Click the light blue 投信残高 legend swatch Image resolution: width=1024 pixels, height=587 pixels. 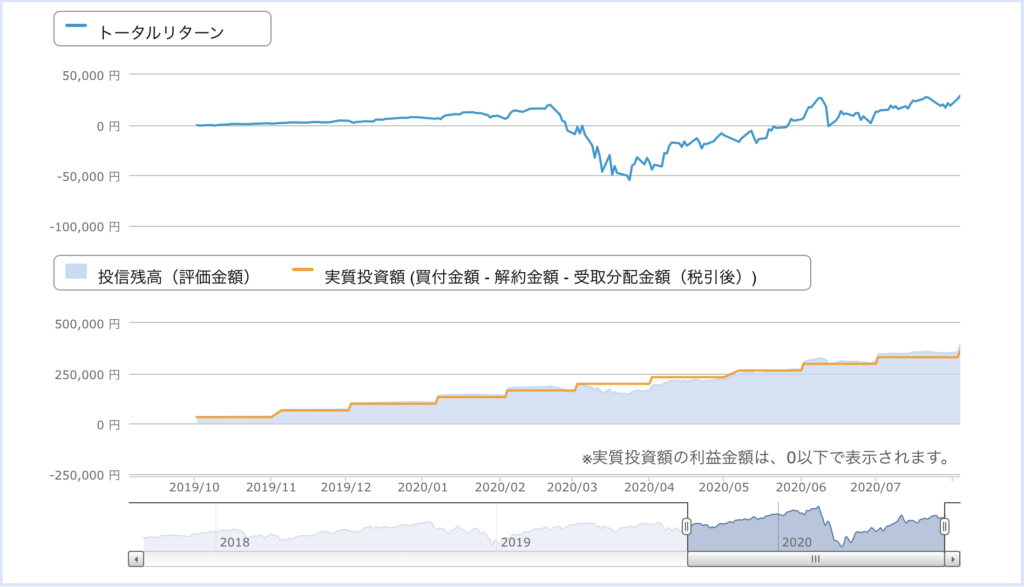pyautogui.click(x=76, y=271)
